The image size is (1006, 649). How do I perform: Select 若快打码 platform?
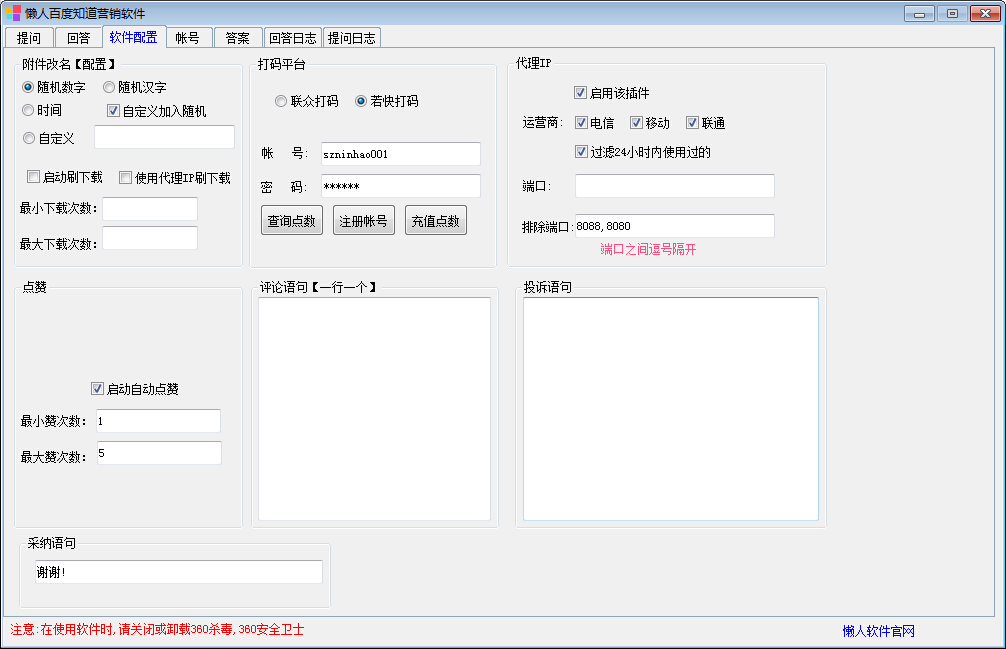click(387, 101)
